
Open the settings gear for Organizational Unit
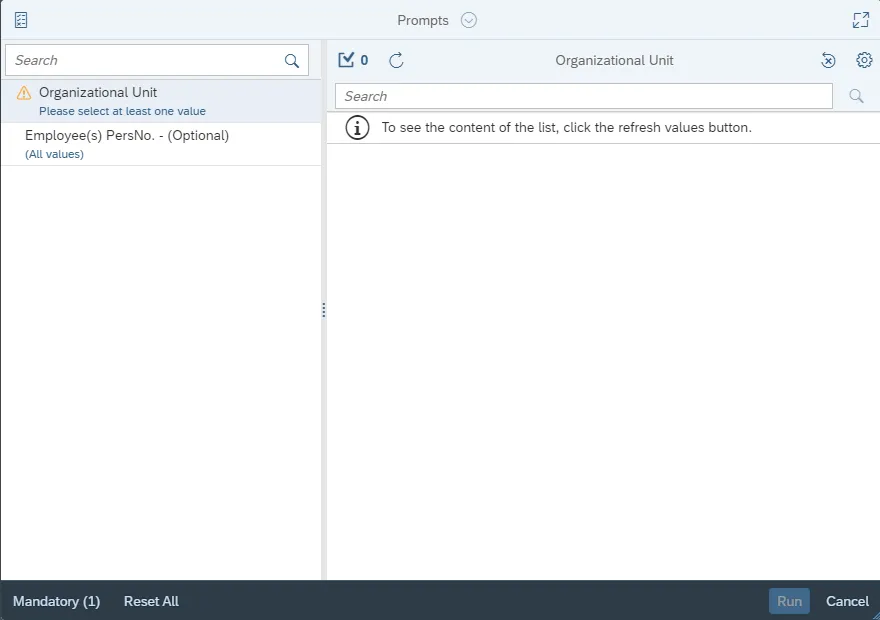(864, 60)
